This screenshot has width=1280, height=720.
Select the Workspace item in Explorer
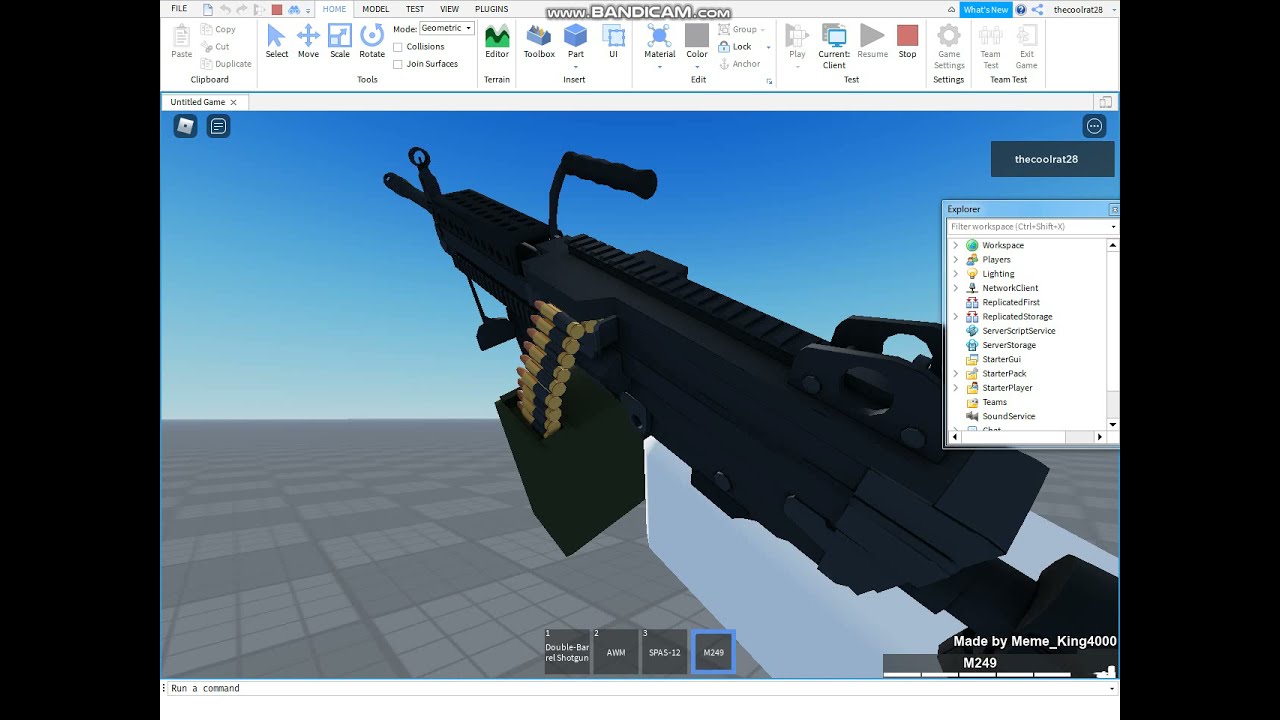(x=1002, y=245)
